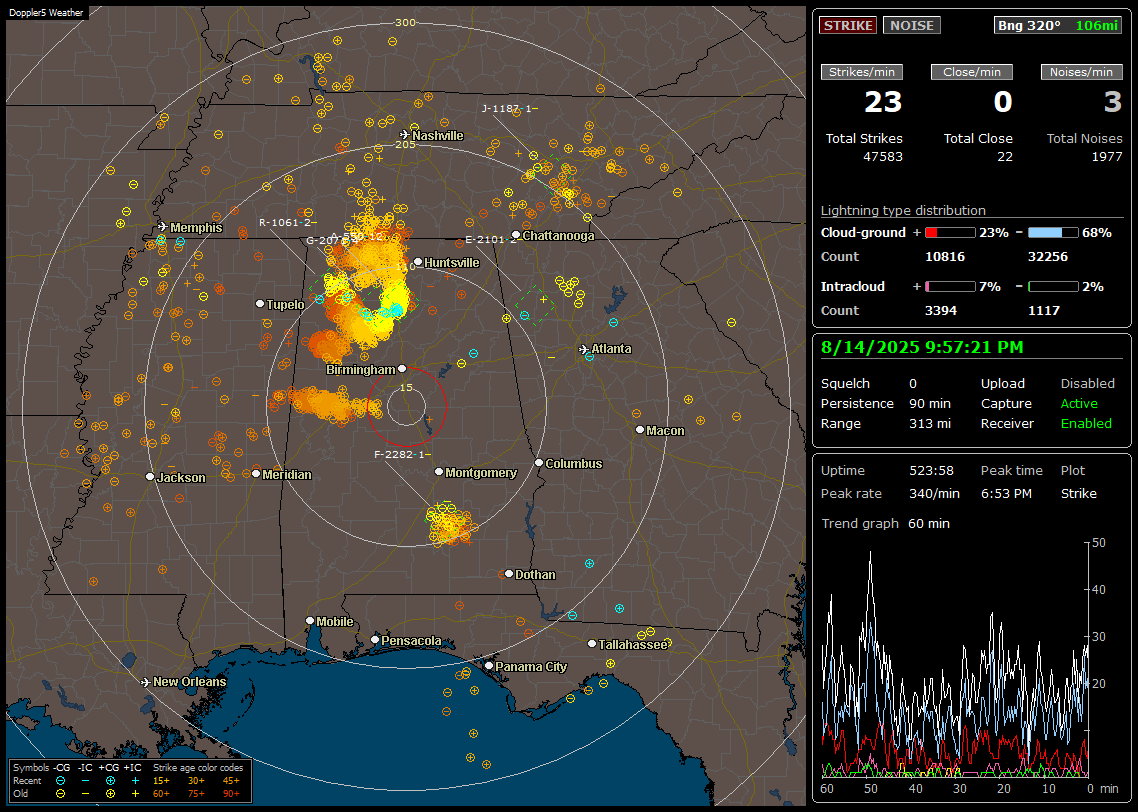Click the Memphis airport marker icon
This screenshot has width=1138, height=812.
163,227
